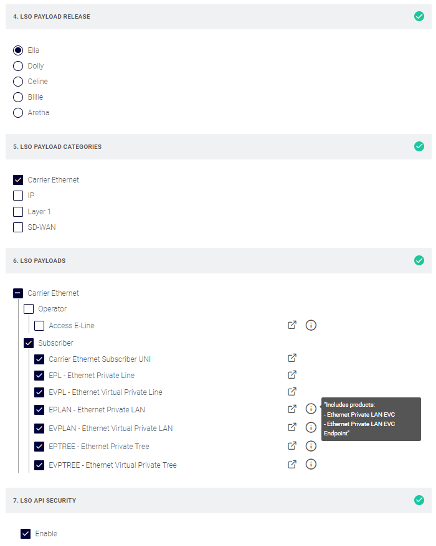The height and width of the screenshot is (546, 436).
Task: Select the Dolly release radio button
Action: tap(18, 66)
